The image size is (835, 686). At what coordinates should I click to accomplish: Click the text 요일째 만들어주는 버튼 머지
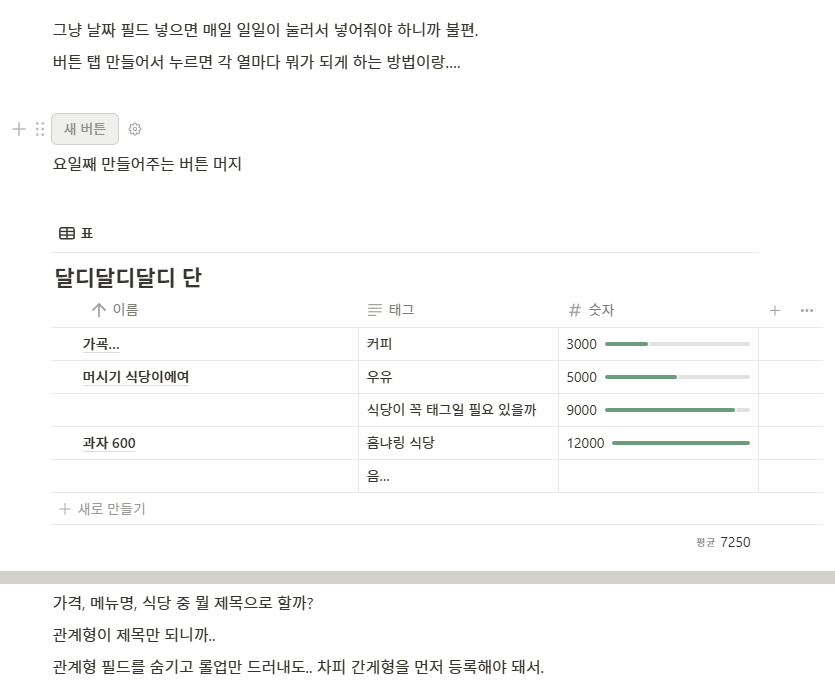click(x=148, y=164)
